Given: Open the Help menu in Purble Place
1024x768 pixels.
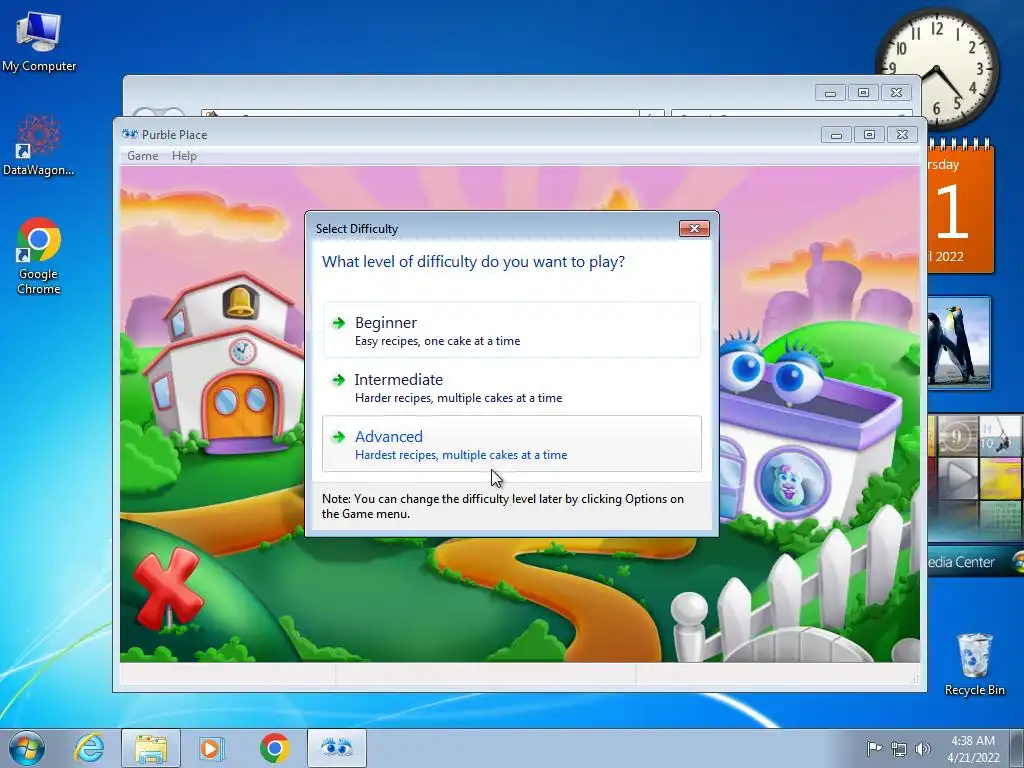Looking at the screenshot, I should coord(184,156).
